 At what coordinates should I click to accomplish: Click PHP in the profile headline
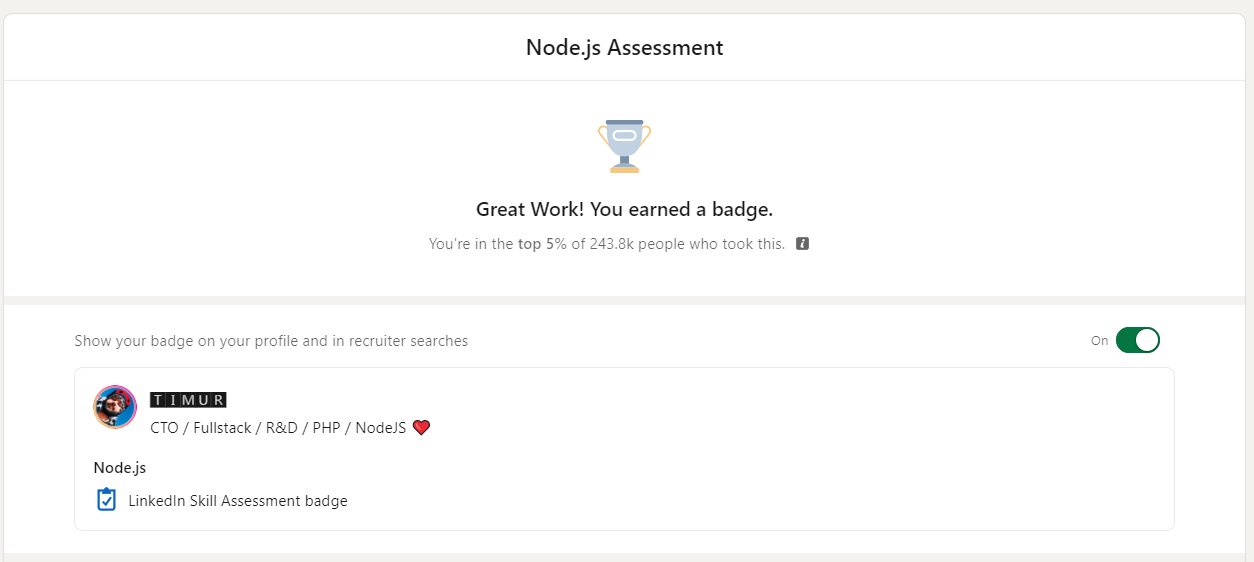point(326,428)
